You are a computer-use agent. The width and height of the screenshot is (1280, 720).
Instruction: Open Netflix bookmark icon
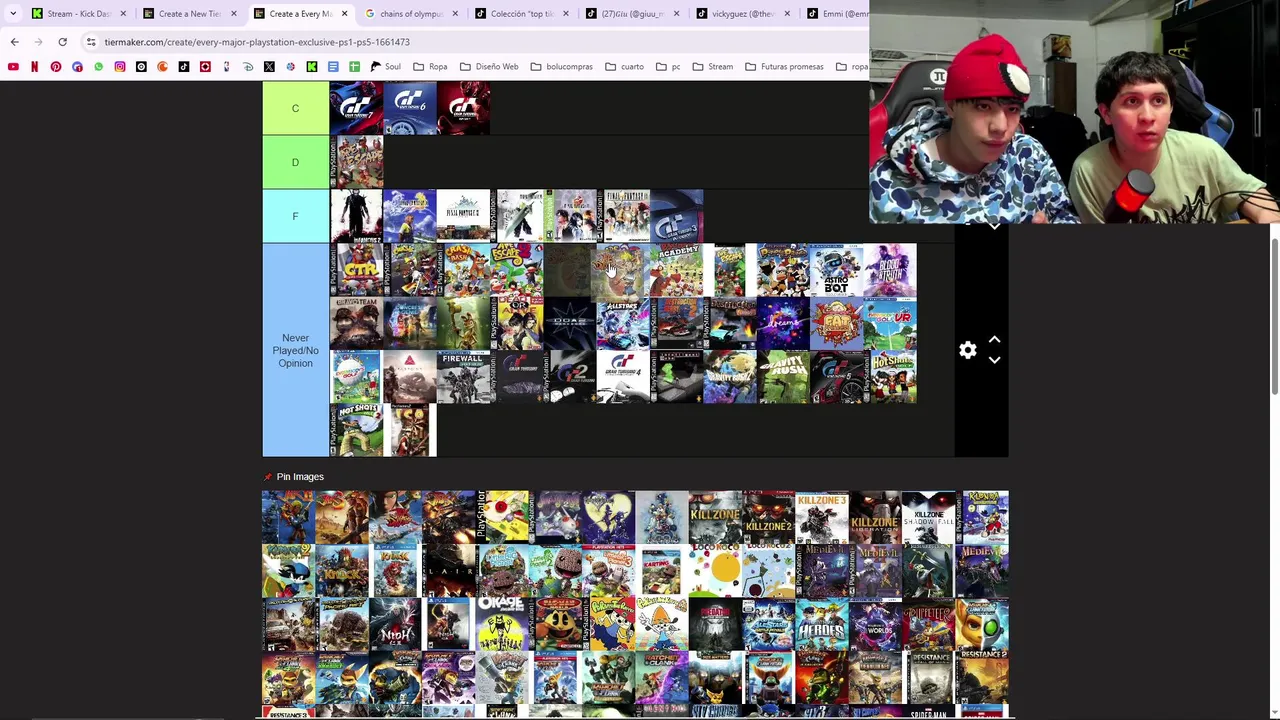click(34, 67)
